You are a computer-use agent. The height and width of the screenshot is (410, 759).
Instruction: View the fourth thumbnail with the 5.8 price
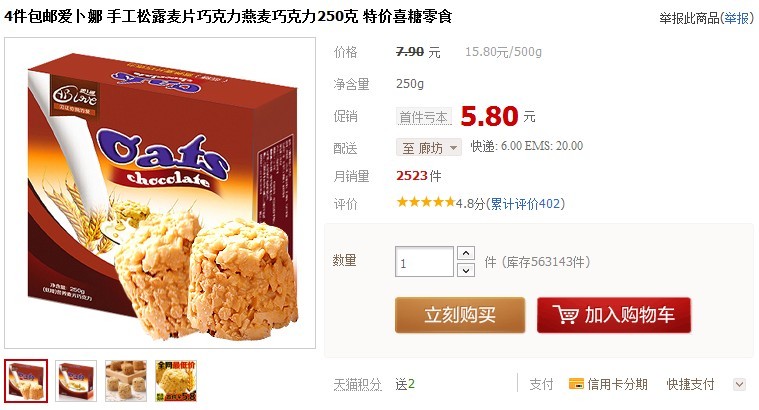(x=176, y=380)
